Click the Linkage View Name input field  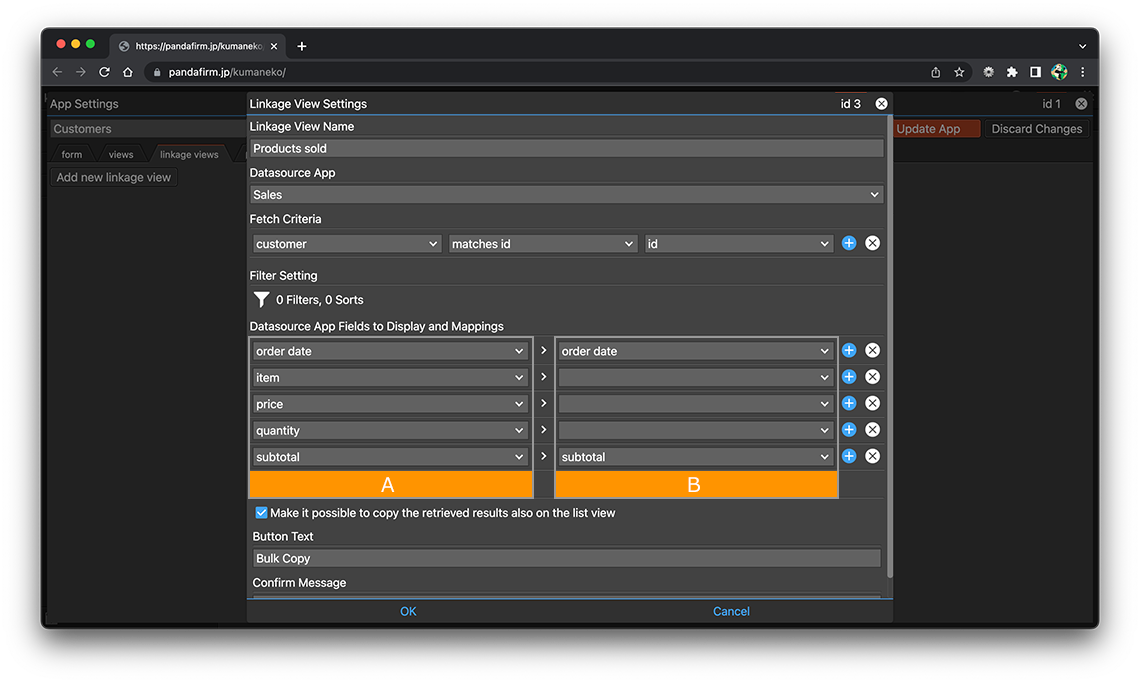tap(566, 148)
